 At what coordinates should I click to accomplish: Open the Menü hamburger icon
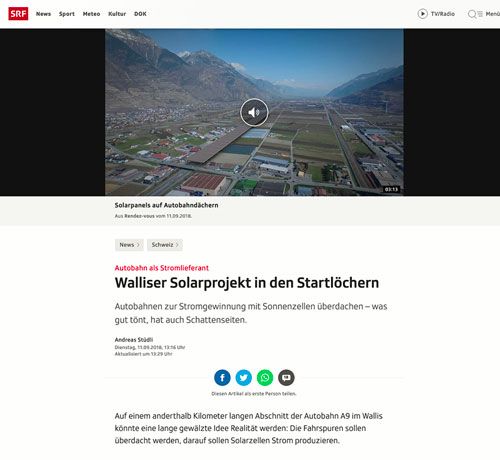[x=480, y=14]
